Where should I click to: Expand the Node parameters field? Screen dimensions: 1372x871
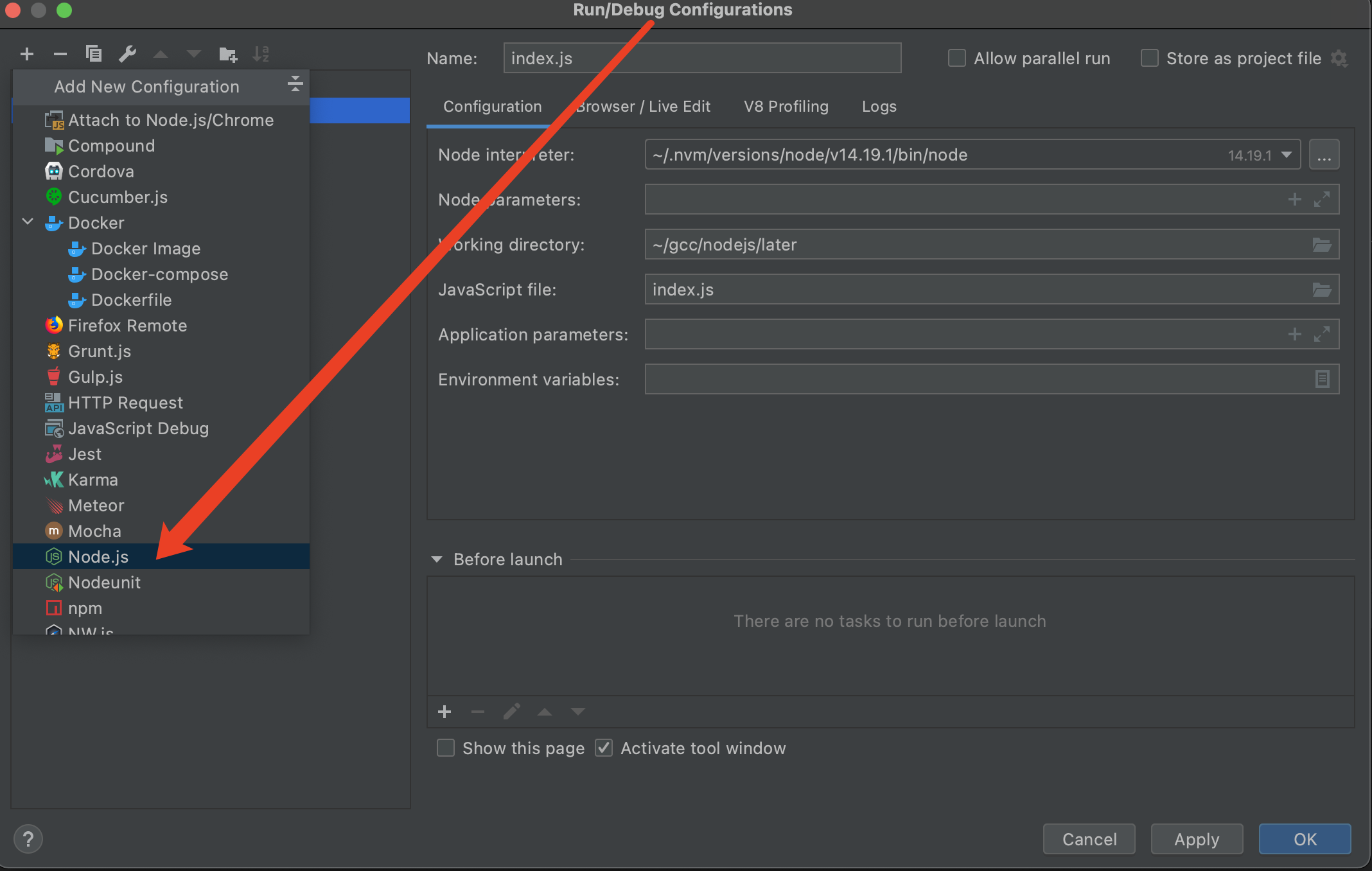(1322, 200)
